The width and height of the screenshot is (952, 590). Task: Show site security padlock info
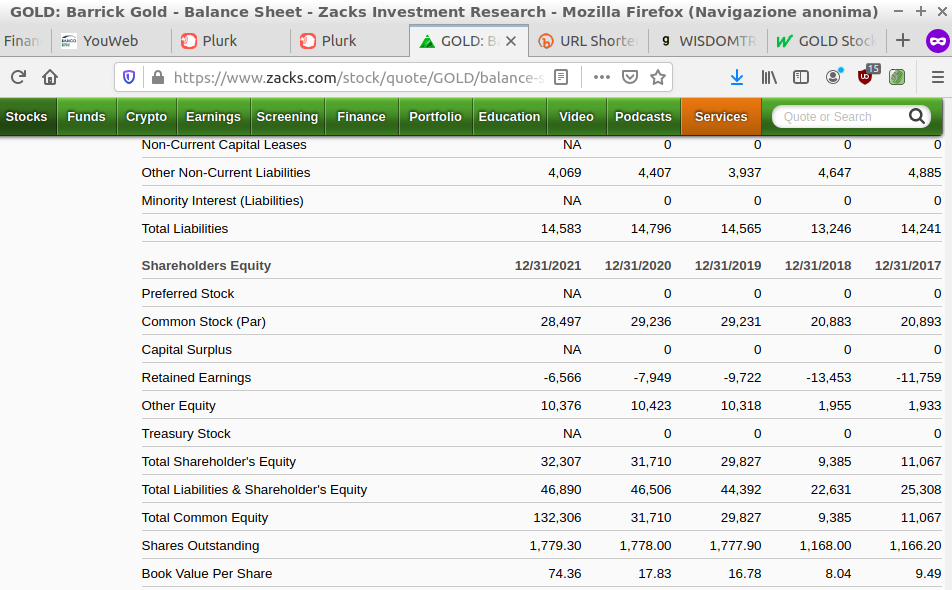point(158,77)
